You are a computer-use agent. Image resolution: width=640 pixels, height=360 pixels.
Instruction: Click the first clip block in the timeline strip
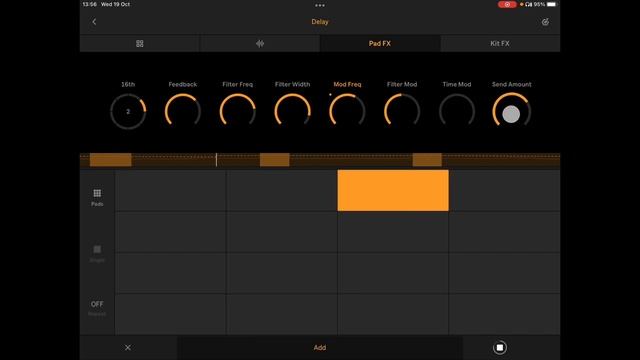[111, 160]
